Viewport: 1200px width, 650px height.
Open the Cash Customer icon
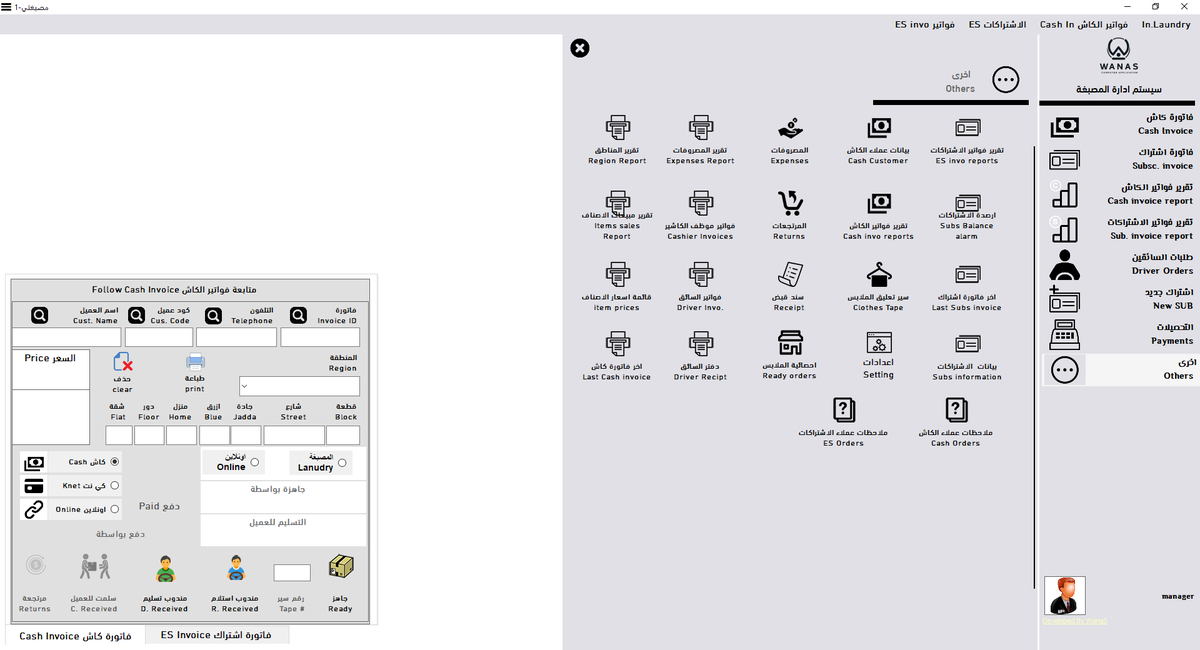pyautogui.click(x=879, y=128)
